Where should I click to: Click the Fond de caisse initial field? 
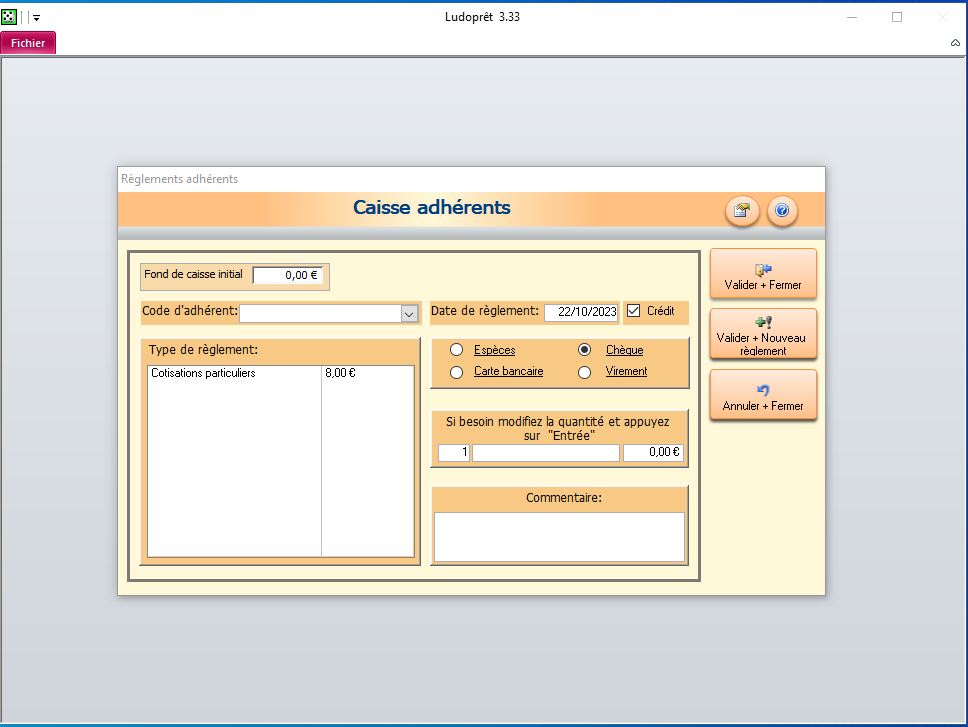point(288,275)
